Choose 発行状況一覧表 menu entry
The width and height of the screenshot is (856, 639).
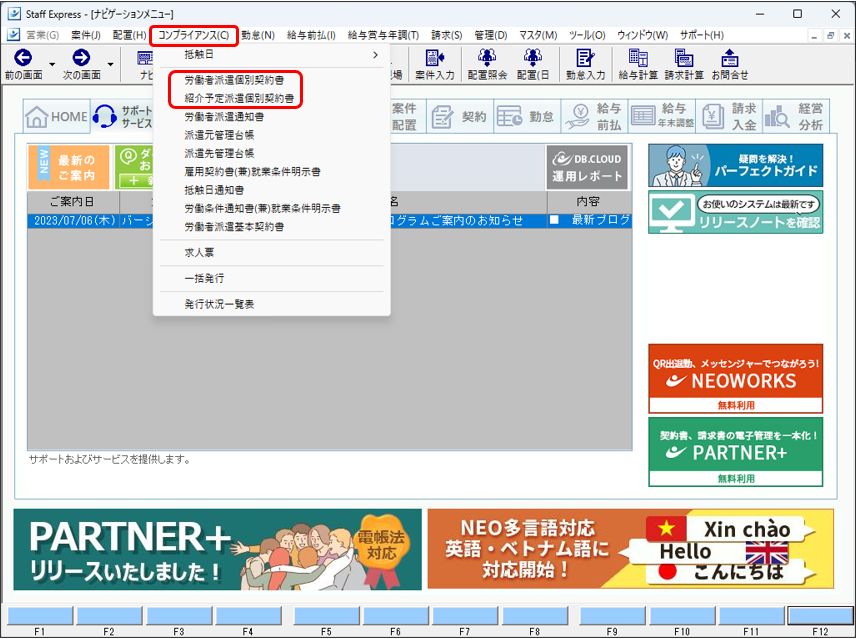[x=219, y=303]
